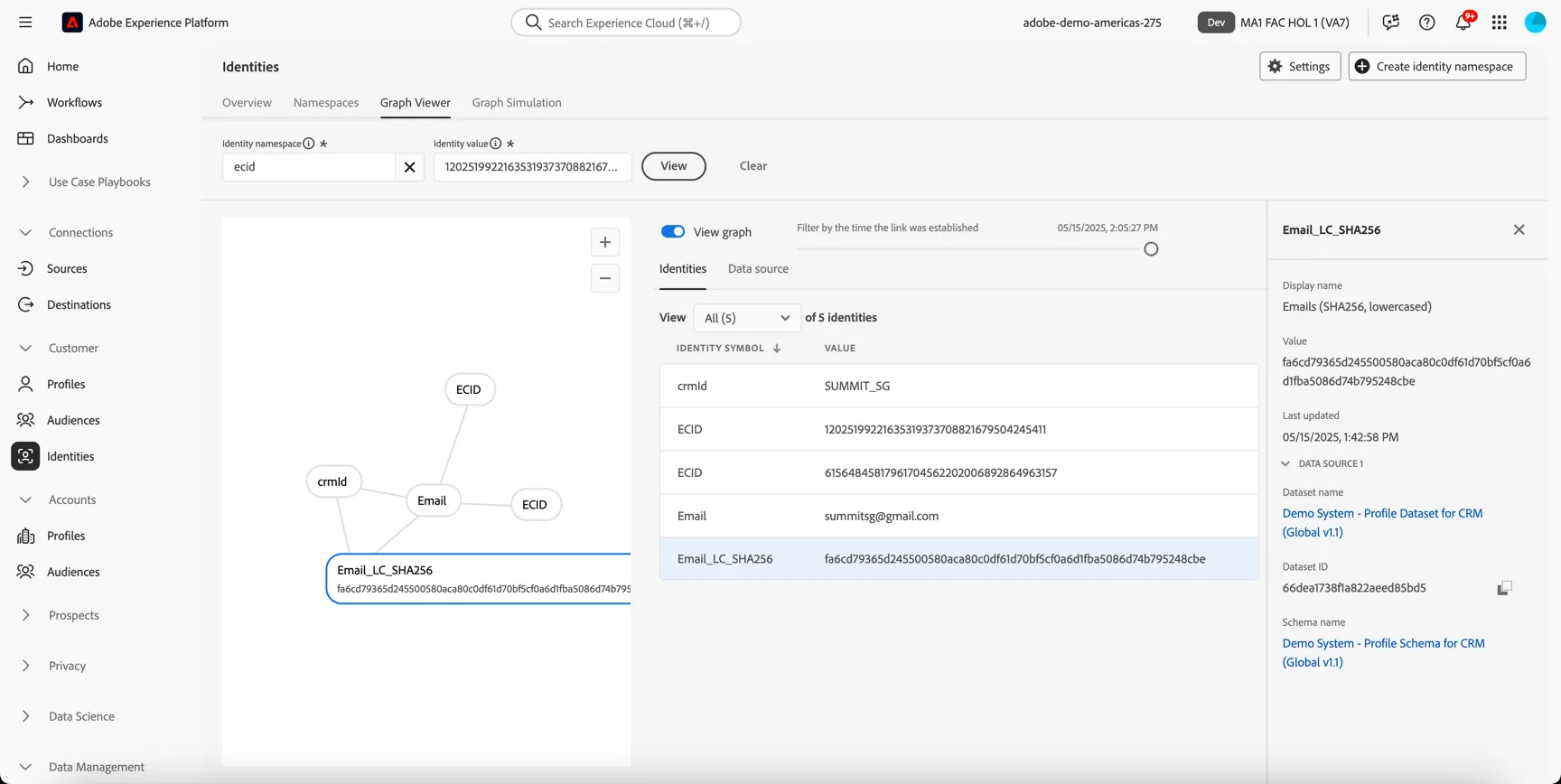Zoom in on the graph with plus

pos(605,242)
